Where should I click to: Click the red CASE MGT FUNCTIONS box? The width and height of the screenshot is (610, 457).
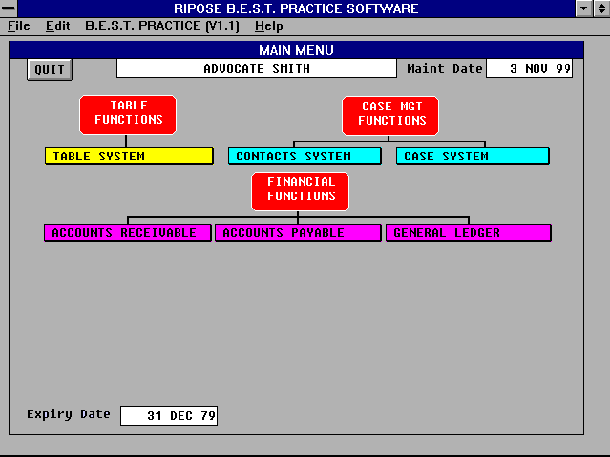tap(385, 115)
